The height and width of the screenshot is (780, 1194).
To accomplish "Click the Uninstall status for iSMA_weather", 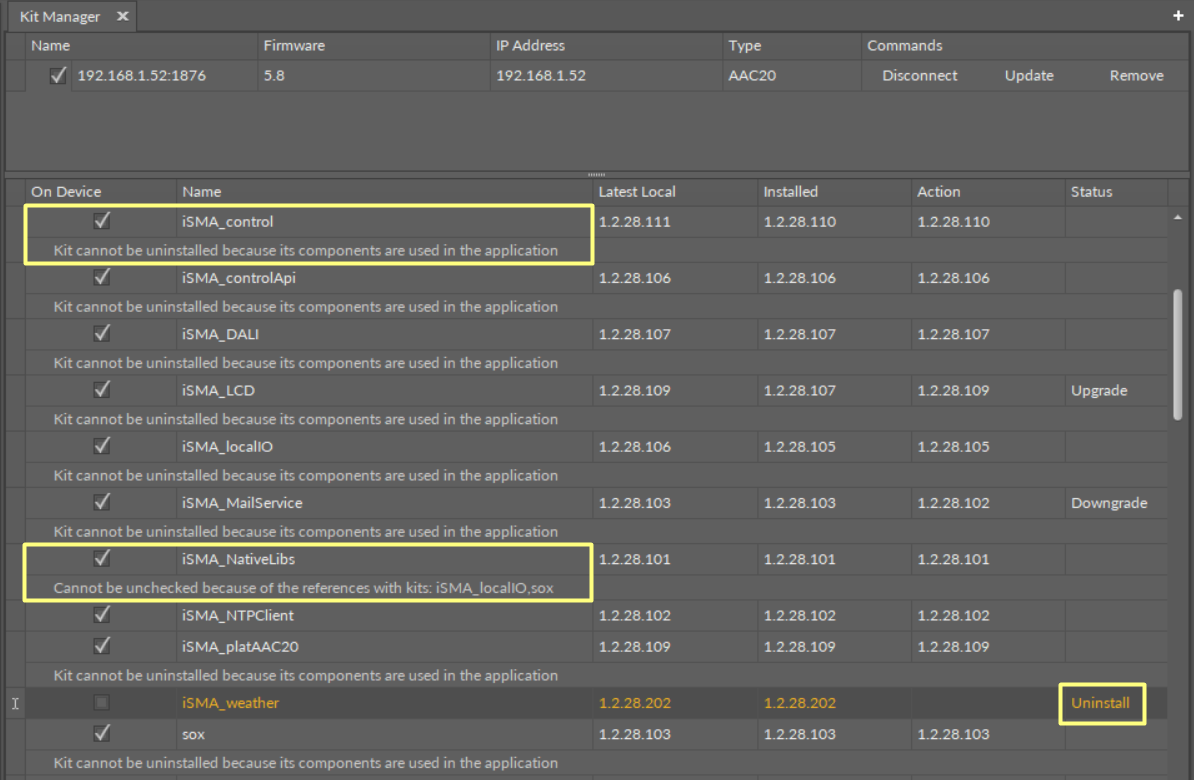I will point(1100,703).
